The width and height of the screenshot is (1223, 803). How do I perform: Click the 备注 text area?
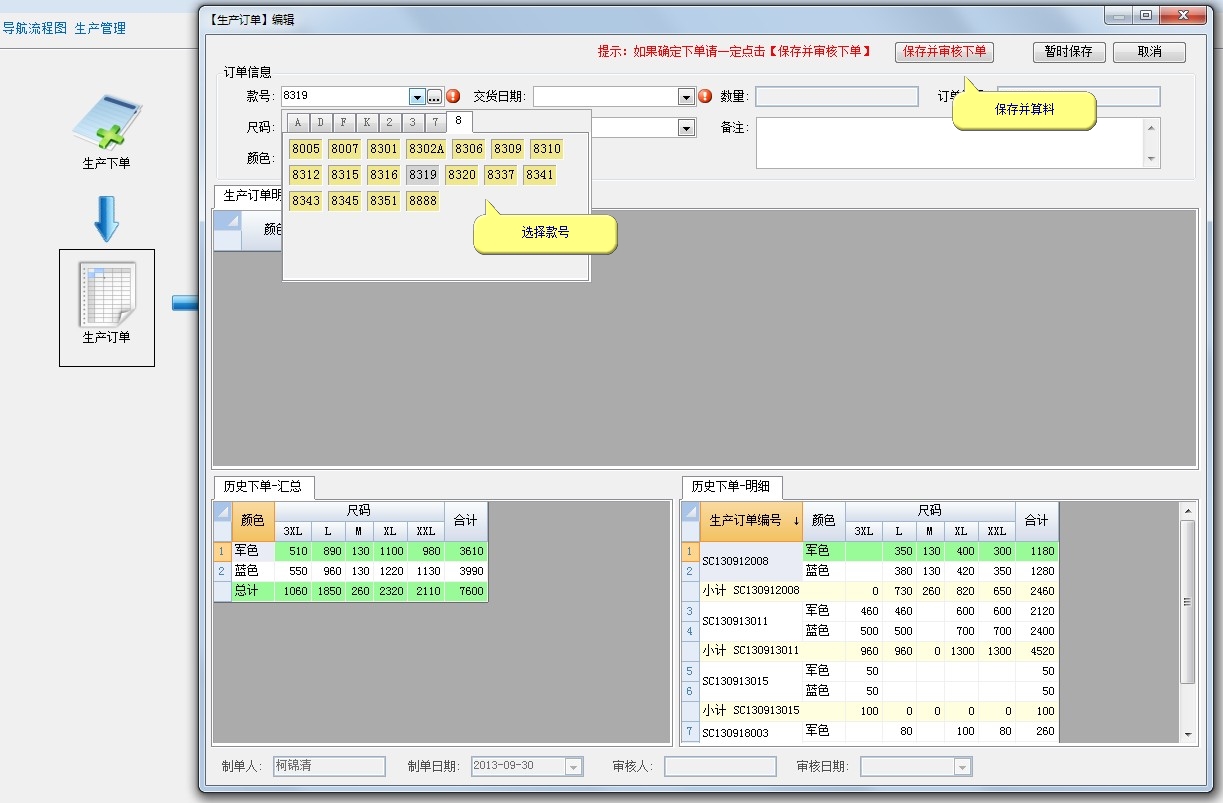pos(950,143)
